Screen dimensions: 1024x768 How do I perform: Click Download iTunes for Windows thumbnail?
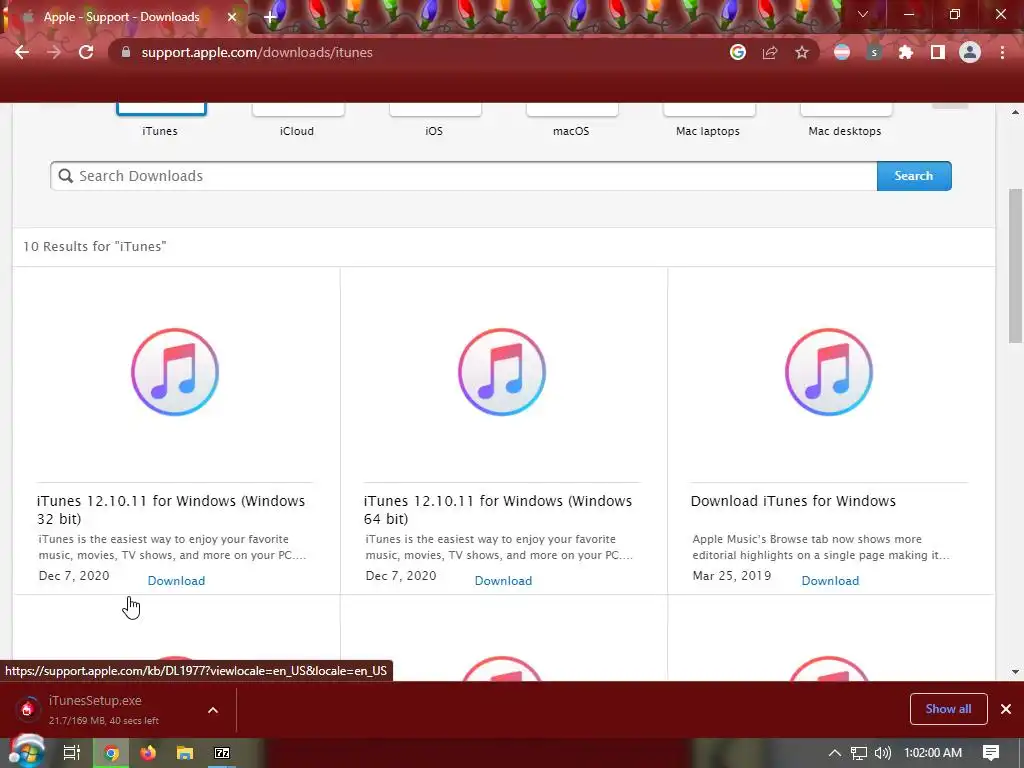(x=829, y=372)
